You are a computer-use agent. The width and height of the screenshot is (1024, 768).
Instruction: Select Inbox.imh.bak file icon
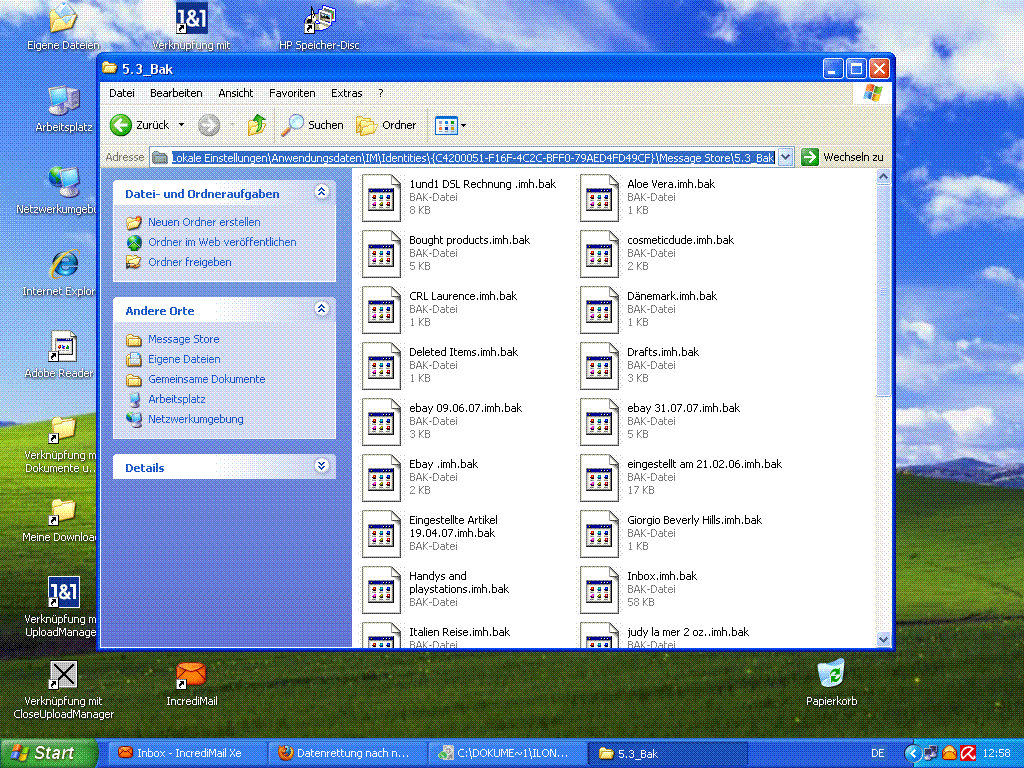click(599, 590)
